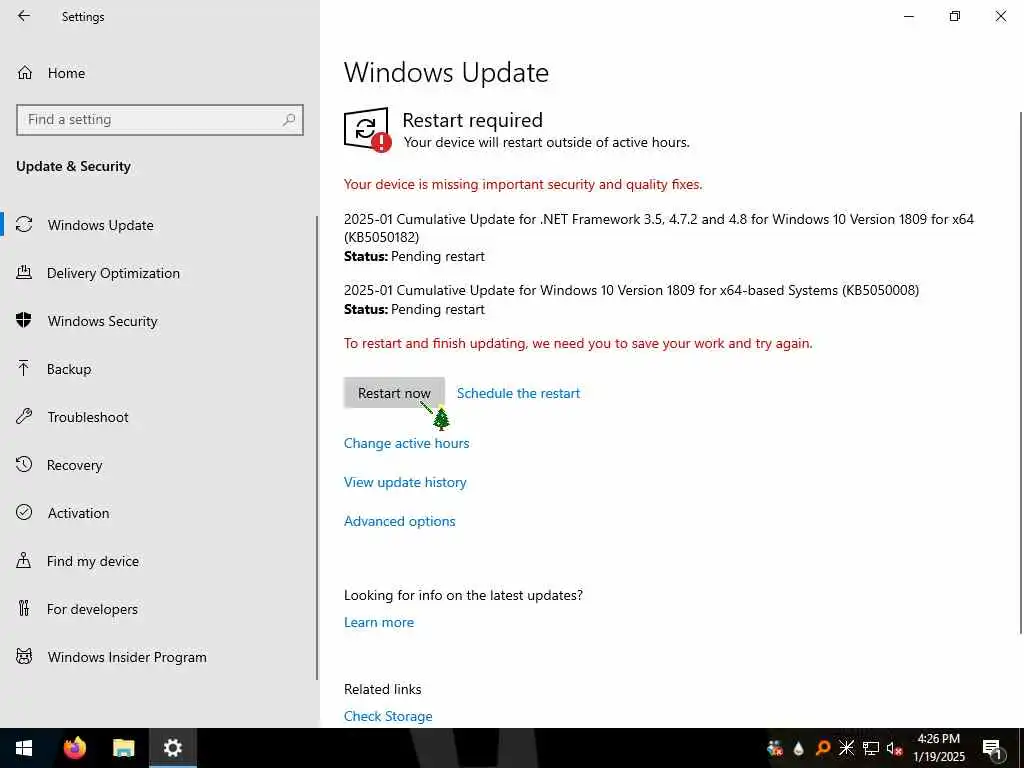Click the Related links heading
Viewport: 1024px width, 768px height.
383,689
